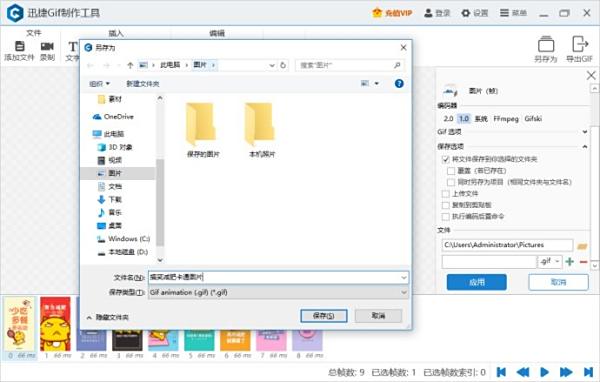The height and width of the screenshot is (382, 600).
Task: Enable the 复制到剪贴板 checkbox
Action: pyautogui.click(x=446, y=205)
